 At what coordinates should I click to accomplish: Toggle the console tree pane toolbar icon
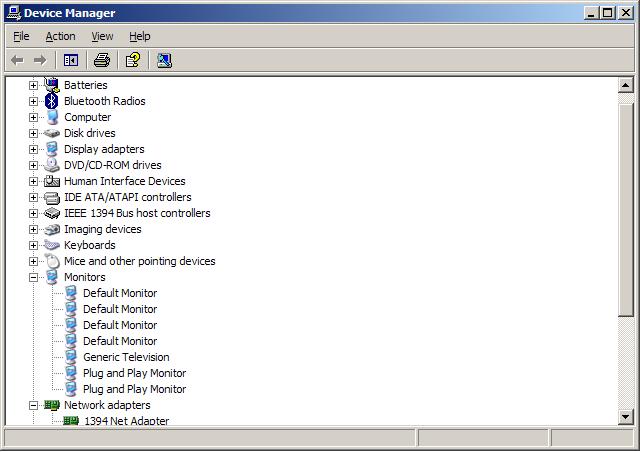tap(71, 60)
